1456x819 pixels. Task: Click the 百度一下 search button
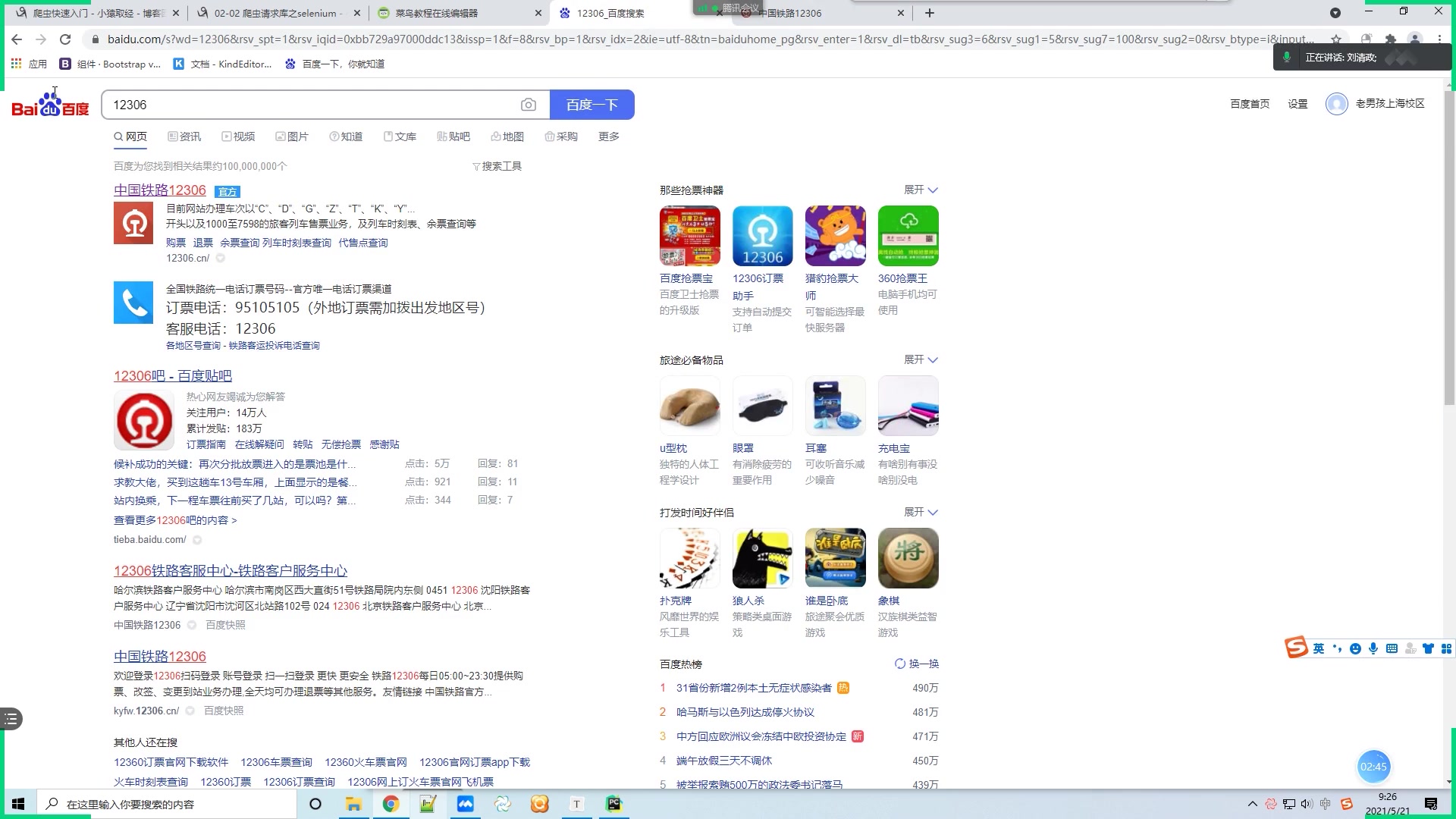click(x=592, y=105)
